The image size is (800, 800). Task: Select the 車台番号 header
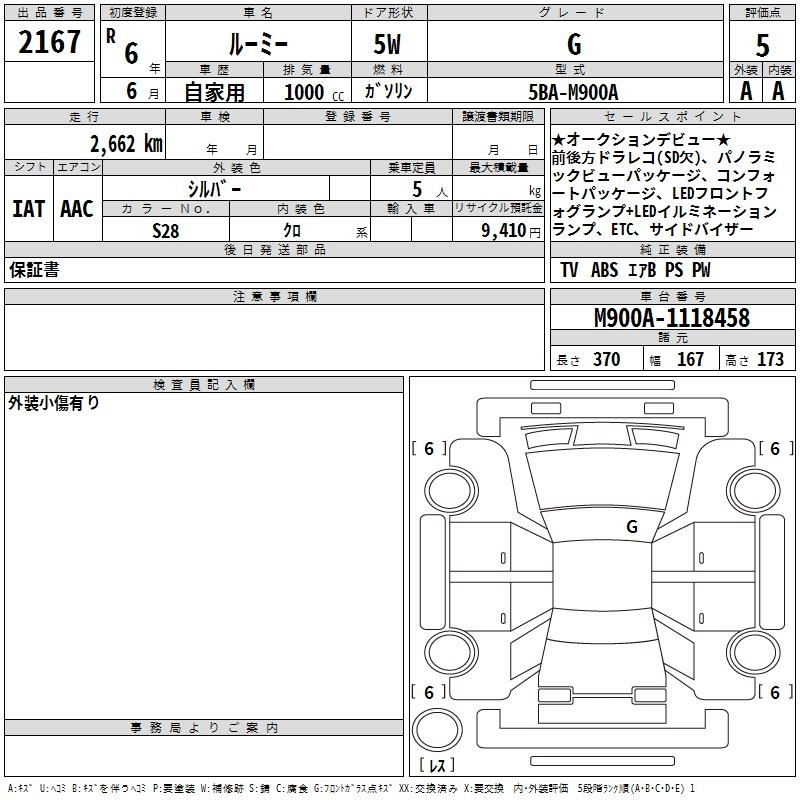[672, 296]
